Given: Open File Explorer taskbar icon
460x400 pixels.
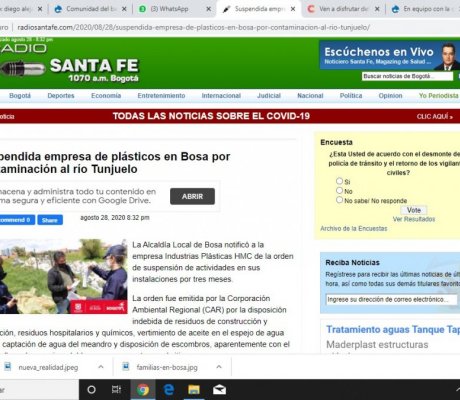Looking at the screenshot, I should tap(194, 389).
